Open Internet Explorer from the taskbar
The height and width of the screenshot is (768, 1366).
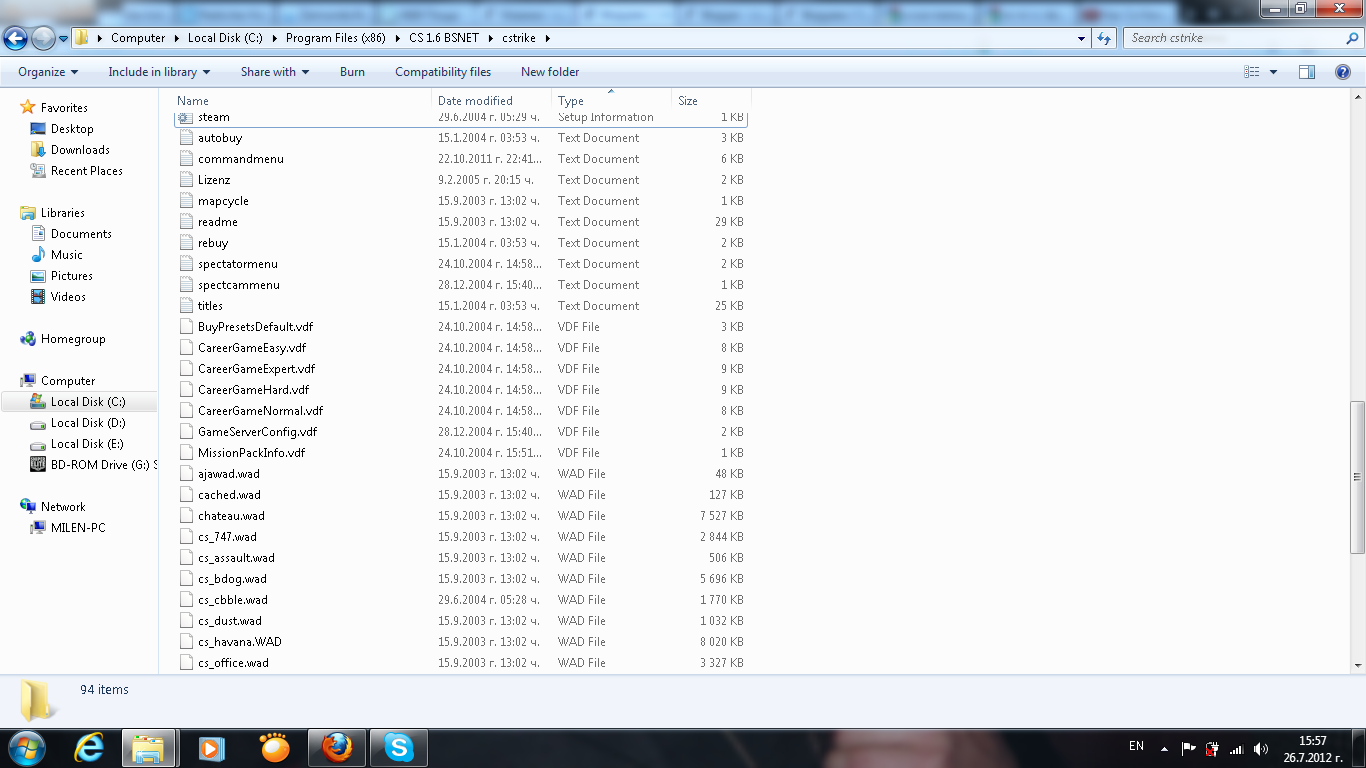click(90, 748)
